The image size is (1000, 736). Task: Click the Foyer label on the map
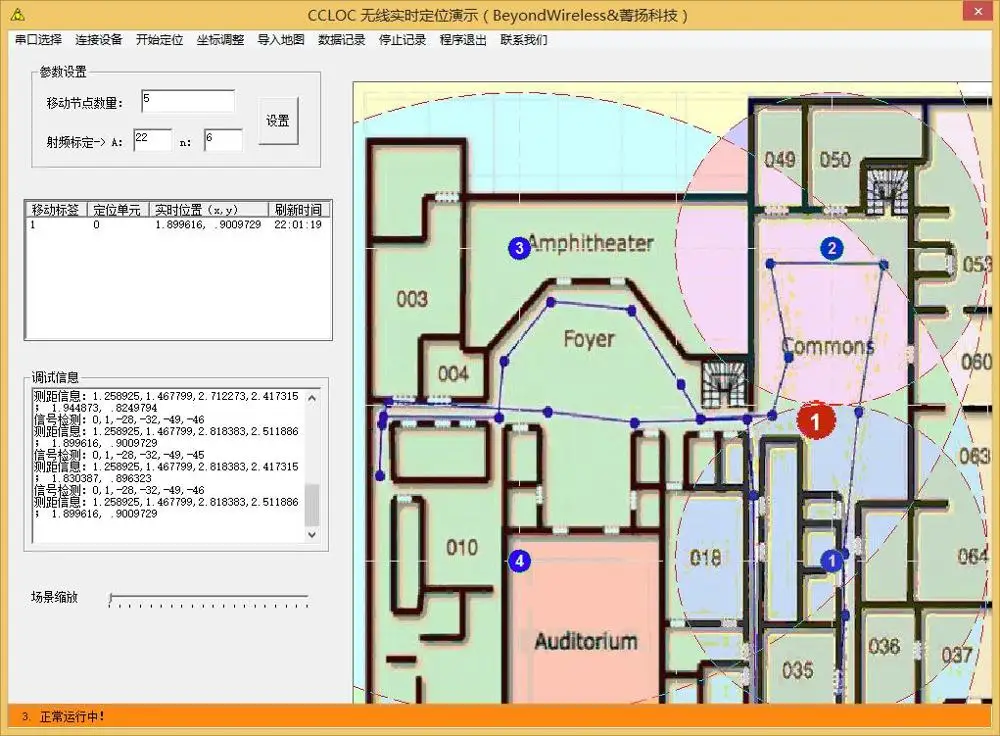(589, 339)
